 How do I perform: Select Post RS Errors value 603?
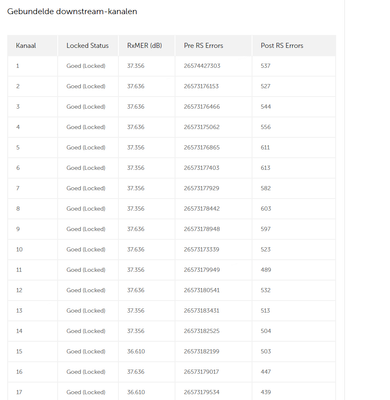point(266,209)
